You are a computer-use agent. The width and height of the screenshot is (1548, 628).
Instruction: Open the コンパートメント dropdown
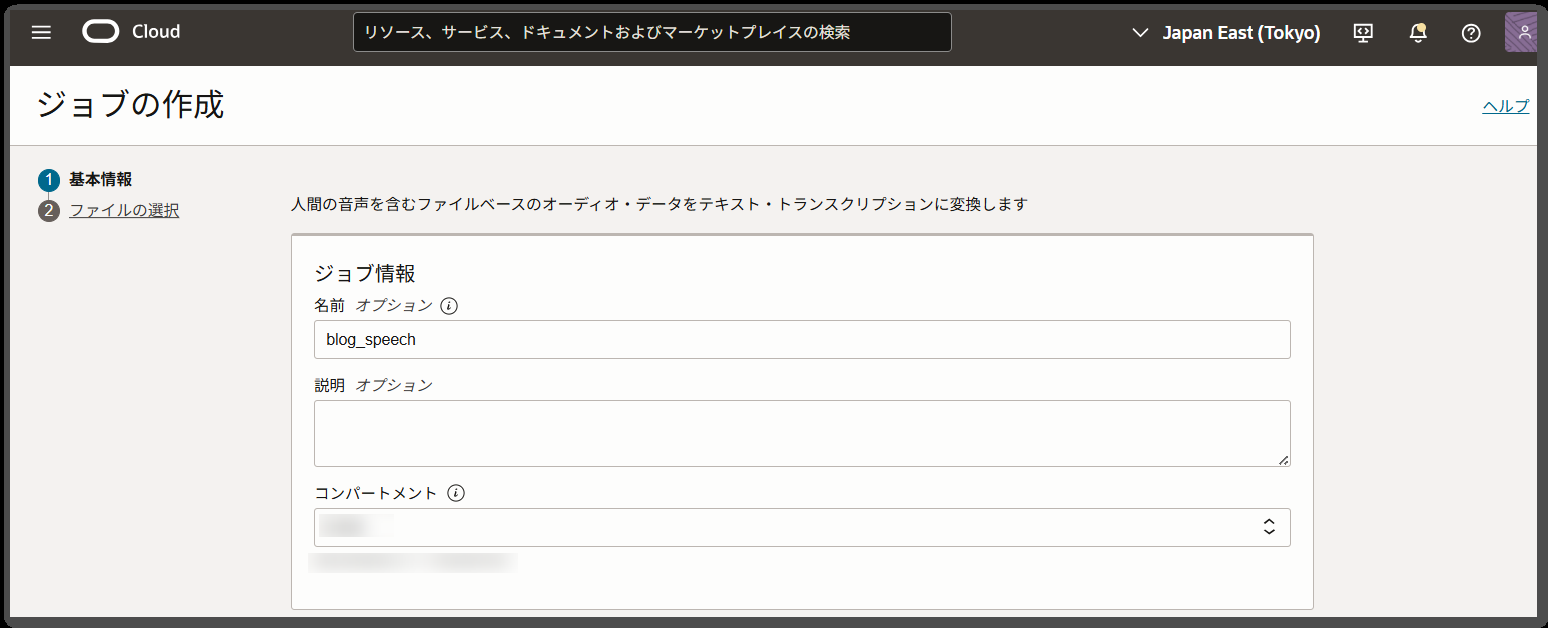tap(802, 527)
